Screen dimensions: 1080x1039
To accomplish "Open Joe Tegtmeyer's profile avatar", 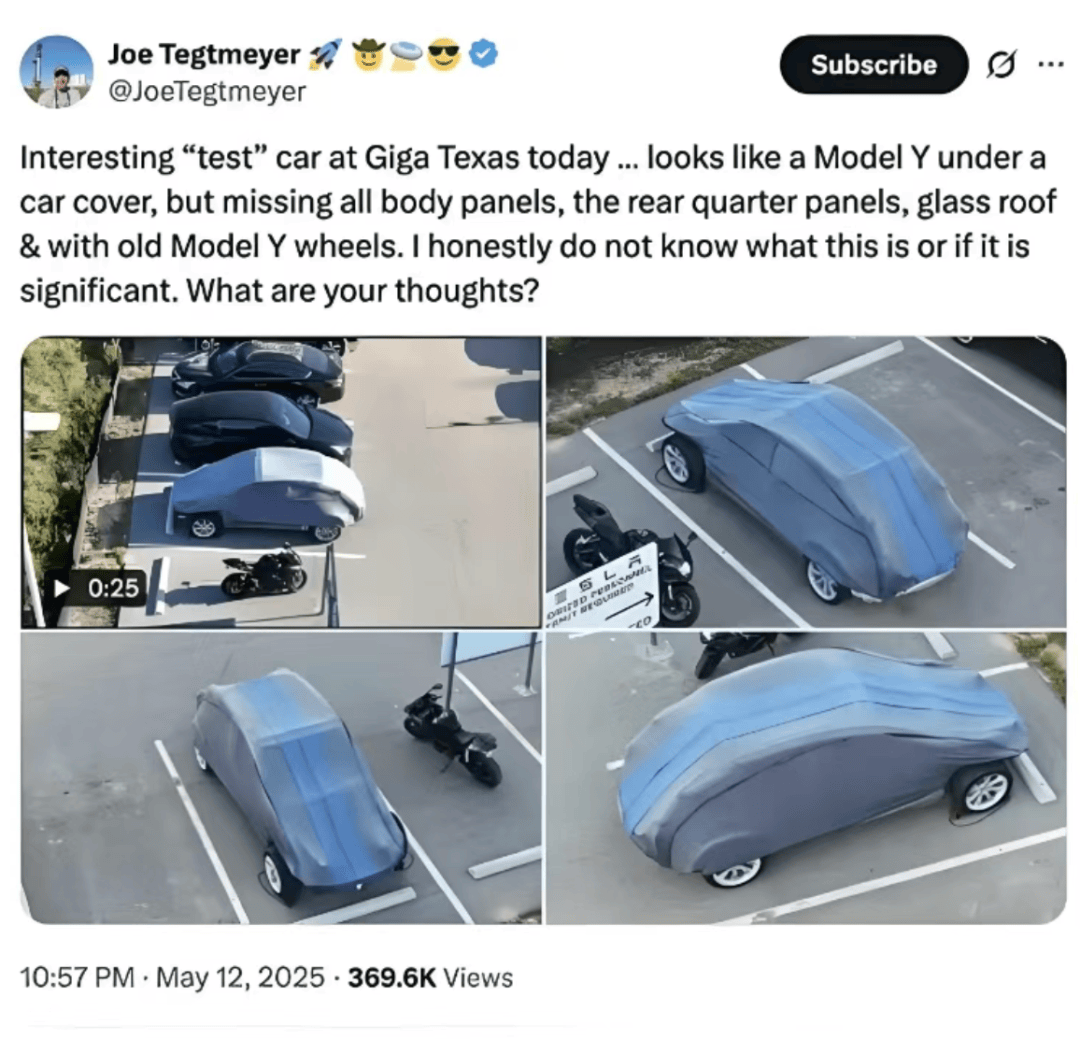I will [56, 72].
